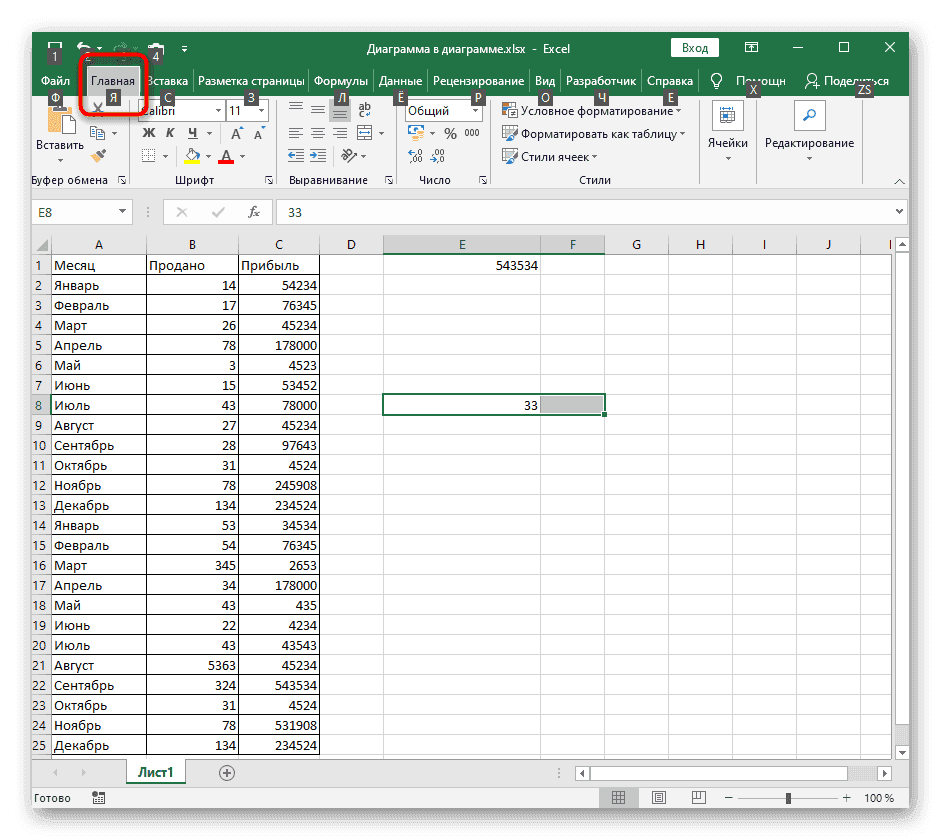Image resolution: width=941 pixels, height=840 pixels.
Task: Add a new sheet with plus icon
Action: click(227, 772)
